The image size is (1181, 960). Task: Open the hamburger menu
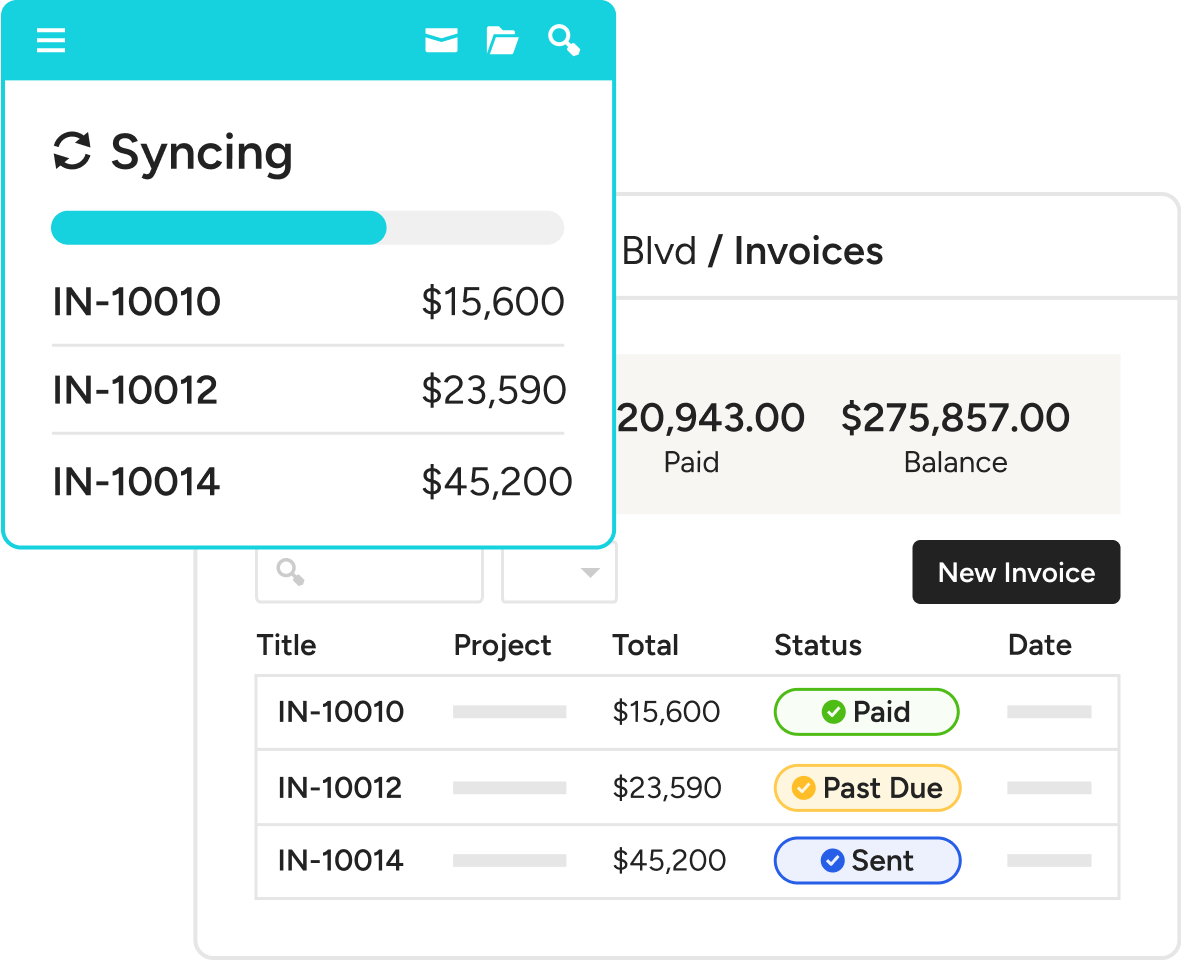(x=51, y=40)
